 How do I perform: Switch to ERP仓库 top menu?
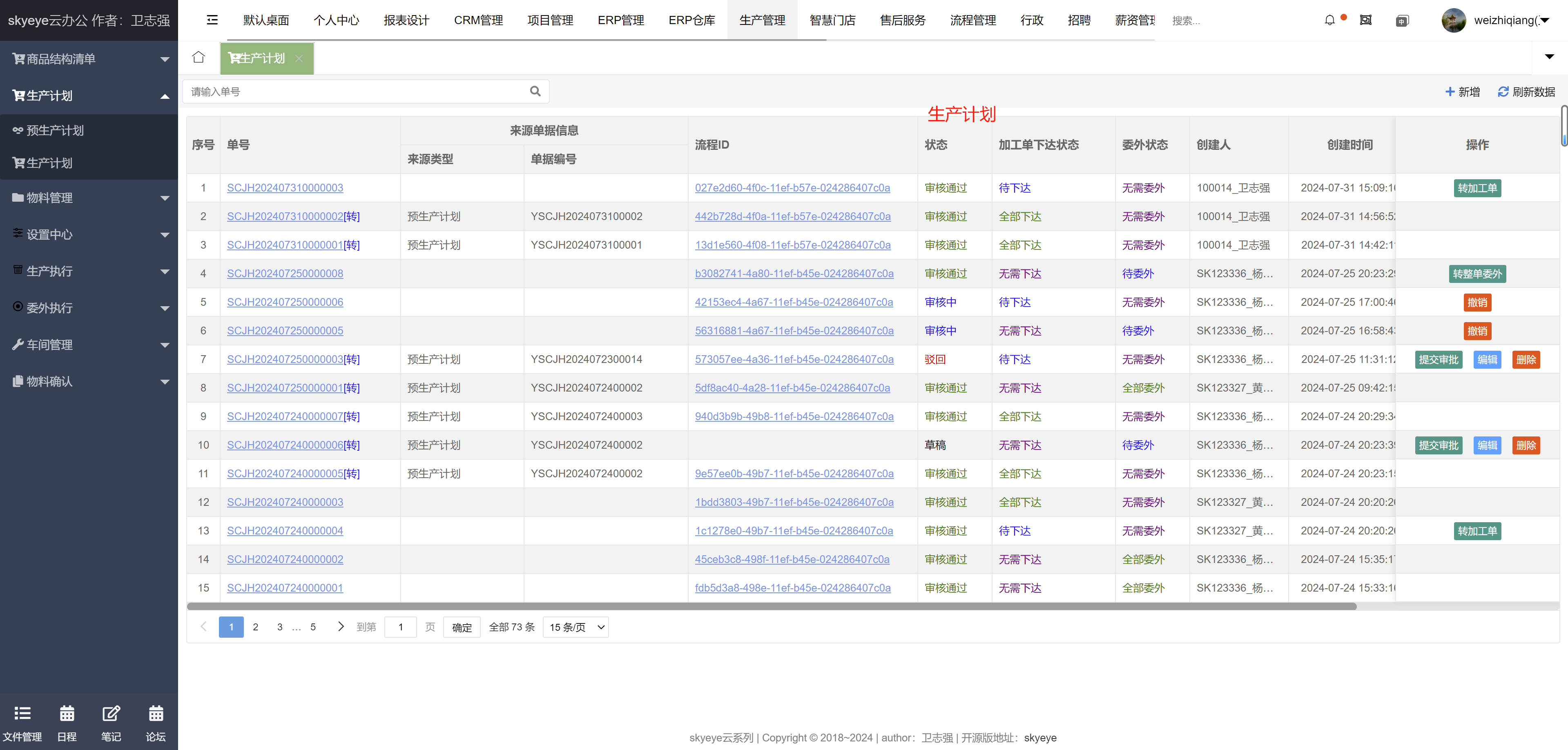click(x=691, y=20)
